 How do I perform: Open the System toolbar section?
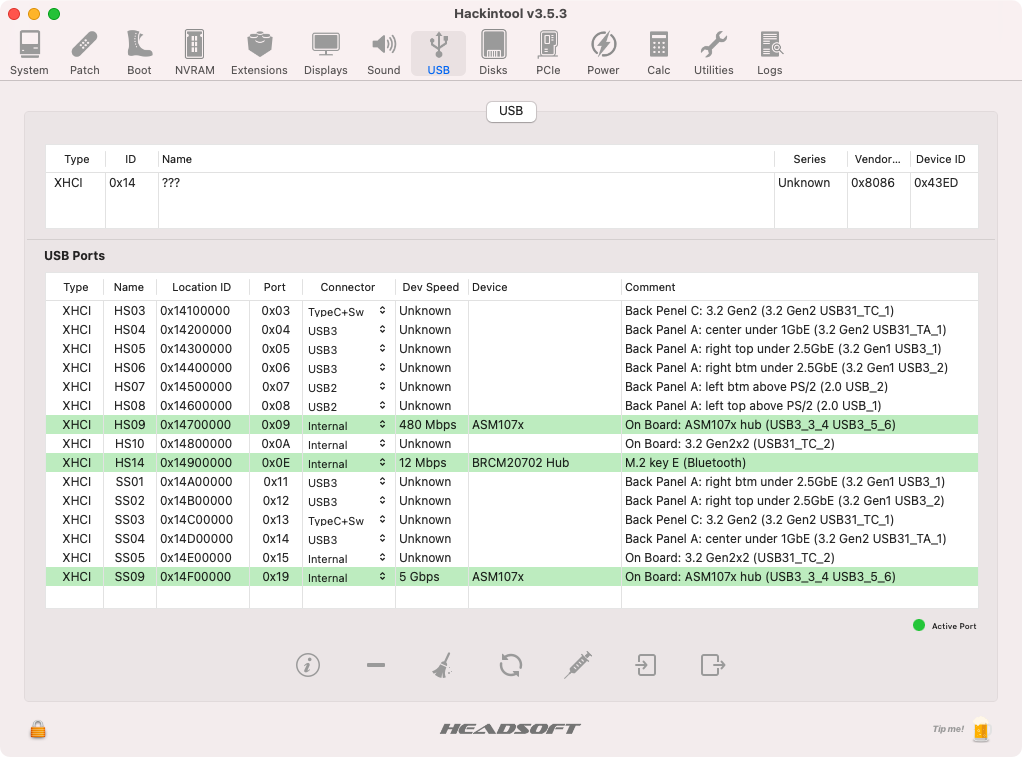[29, 53]
